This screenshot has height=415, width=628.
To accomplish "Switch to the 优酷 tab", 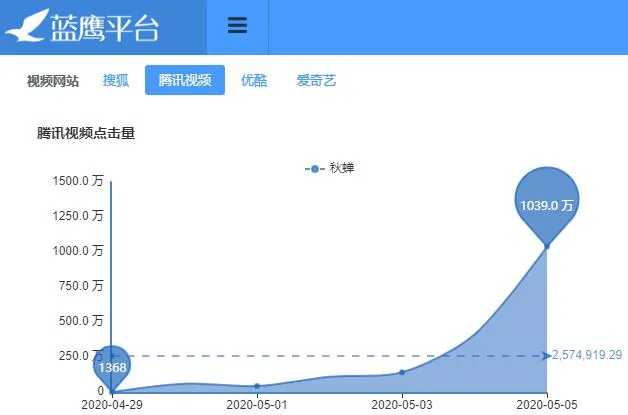I will [254, 80].
